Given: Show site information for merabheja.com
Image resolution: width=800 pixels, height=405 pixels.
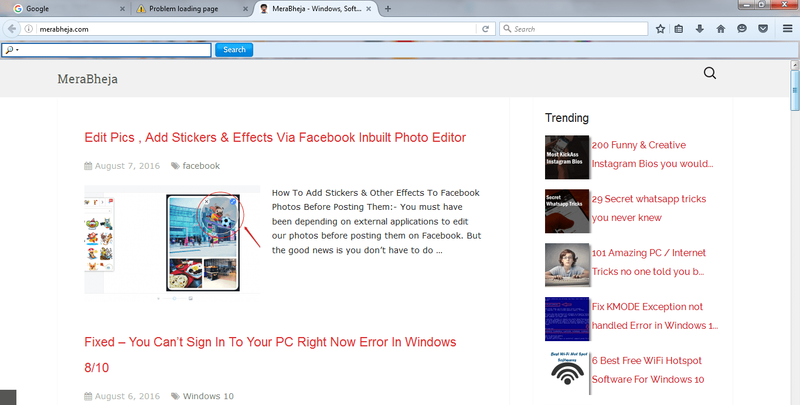Looking at the screenshot, I should [x=29, y=29].
